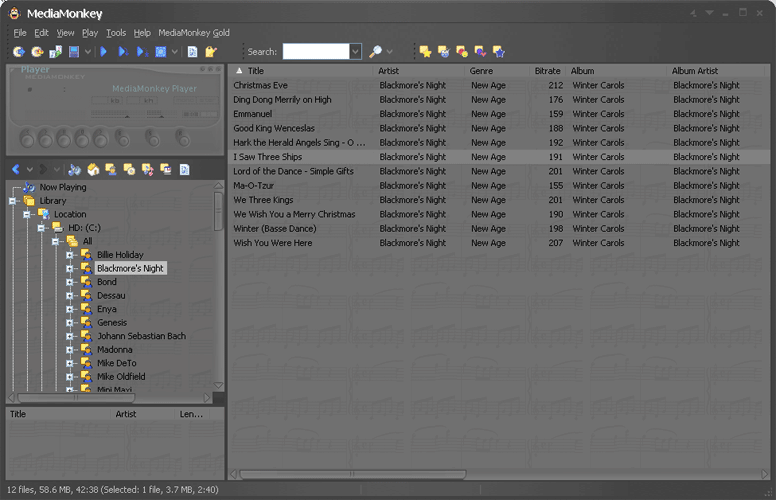Select the track We Three Kings
Viewport: 776px width, 500px height.
[263, 200]
